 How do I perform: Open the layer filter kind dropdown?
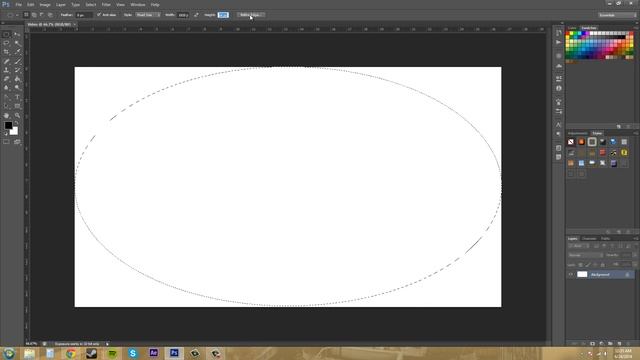(x=578, y=246)
